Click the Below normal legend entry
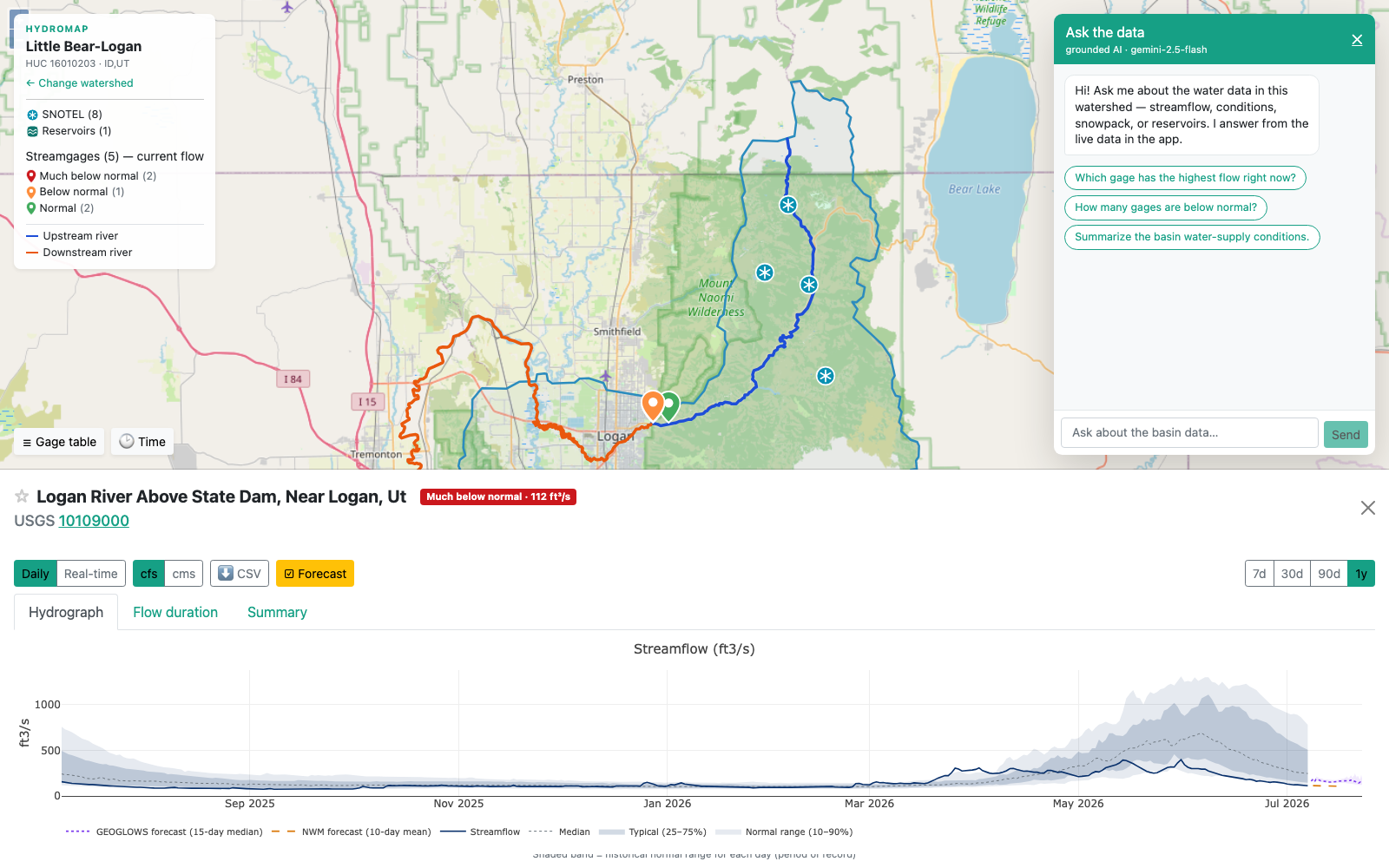Screen dimensions: 1389x868 76,192
